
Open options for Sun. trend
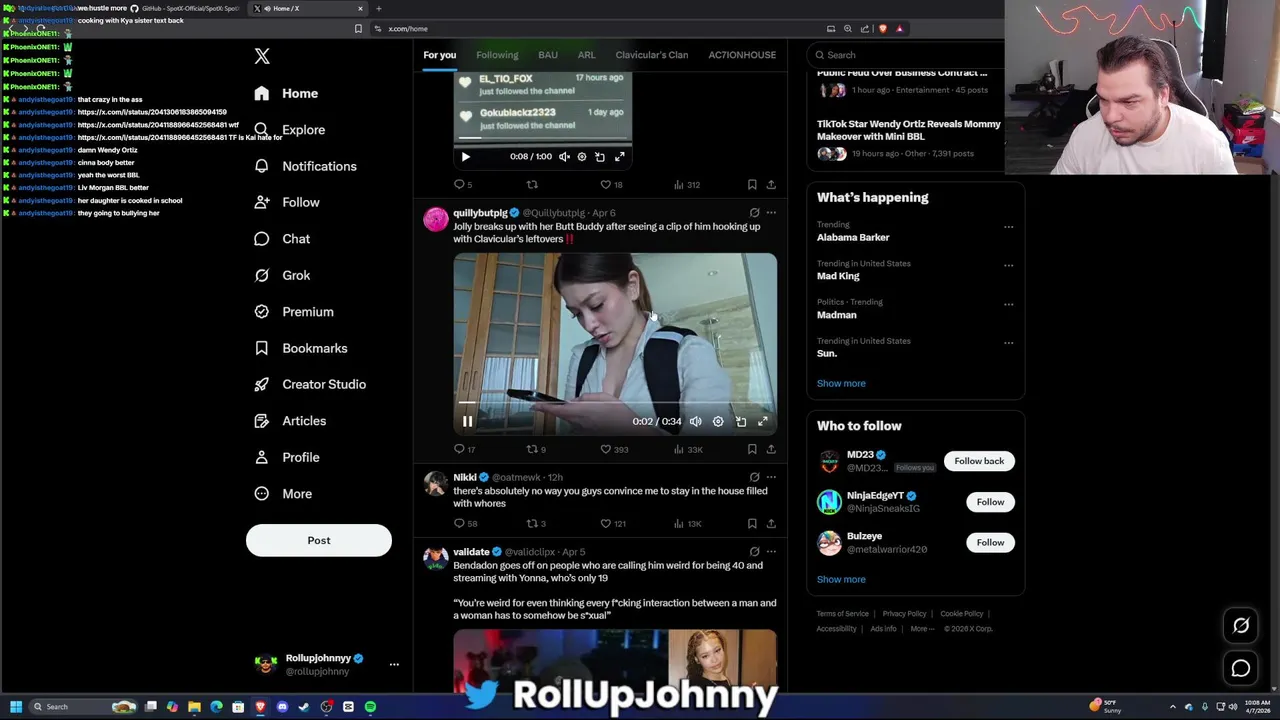tap(1008, 342)
